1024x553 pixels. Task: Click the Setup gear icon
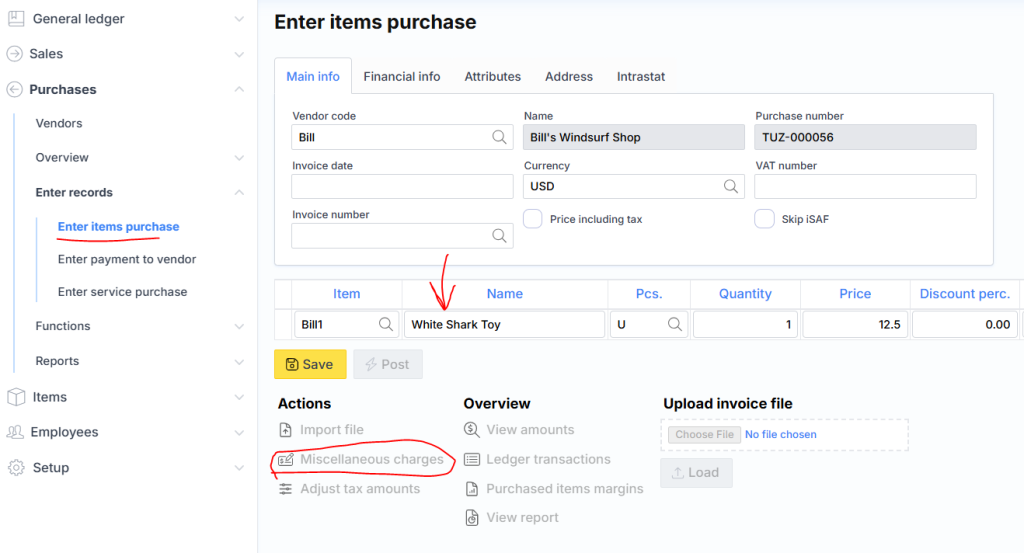point(15,467)
